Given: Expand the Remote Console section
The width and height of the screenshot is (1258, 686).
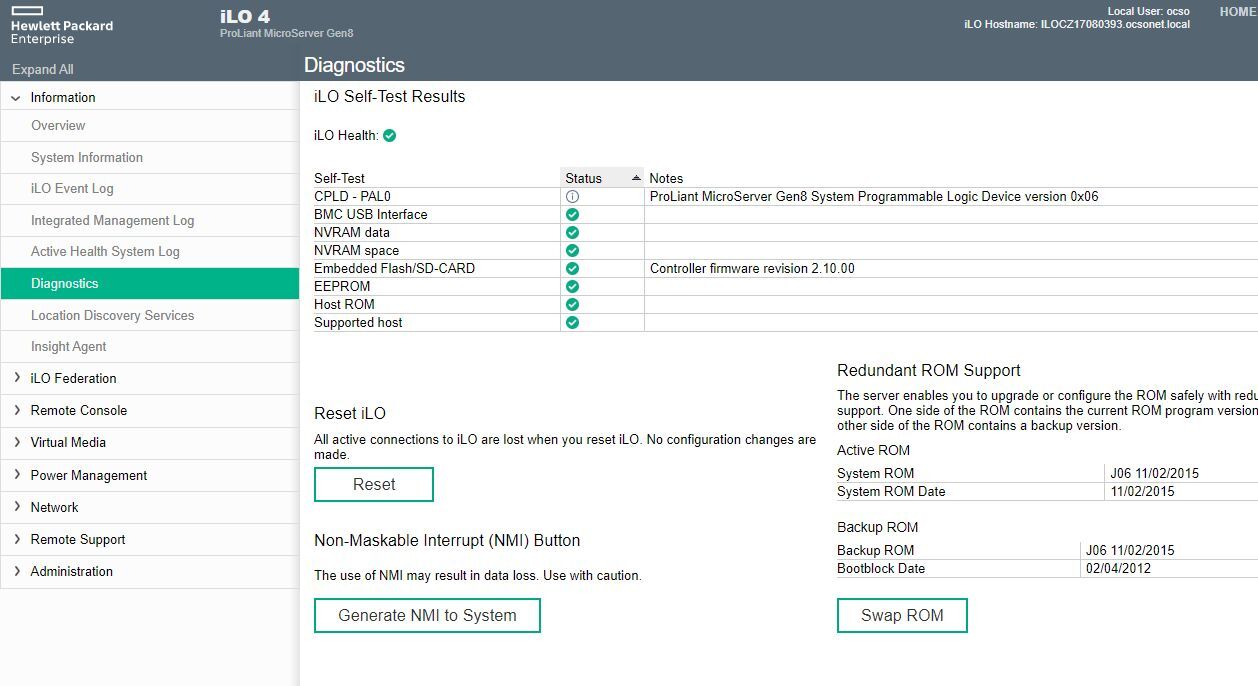Looking at the screenshot, I should point(16,410).
